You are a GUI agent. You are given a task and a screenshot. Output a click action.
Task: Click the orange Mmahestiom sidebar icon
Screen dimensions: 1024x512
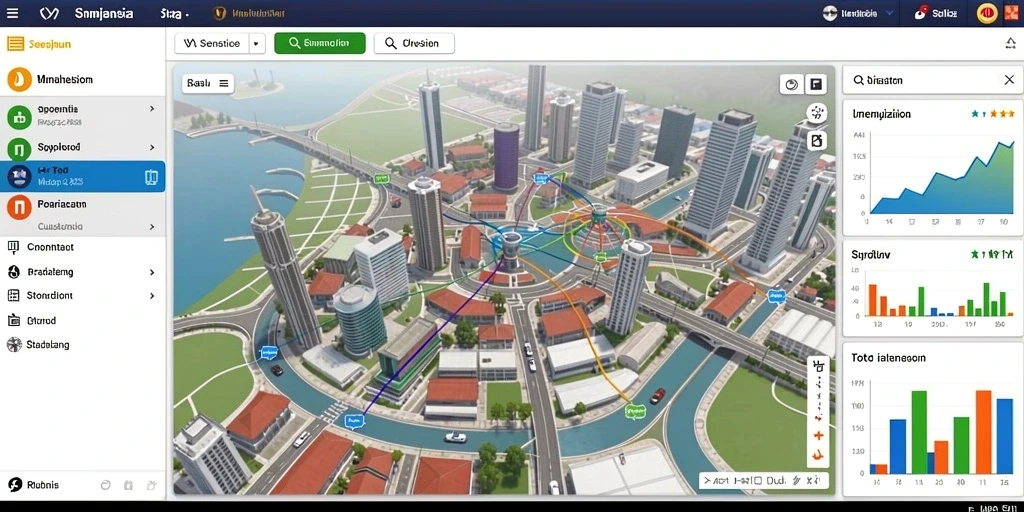[x=20, y=80]
